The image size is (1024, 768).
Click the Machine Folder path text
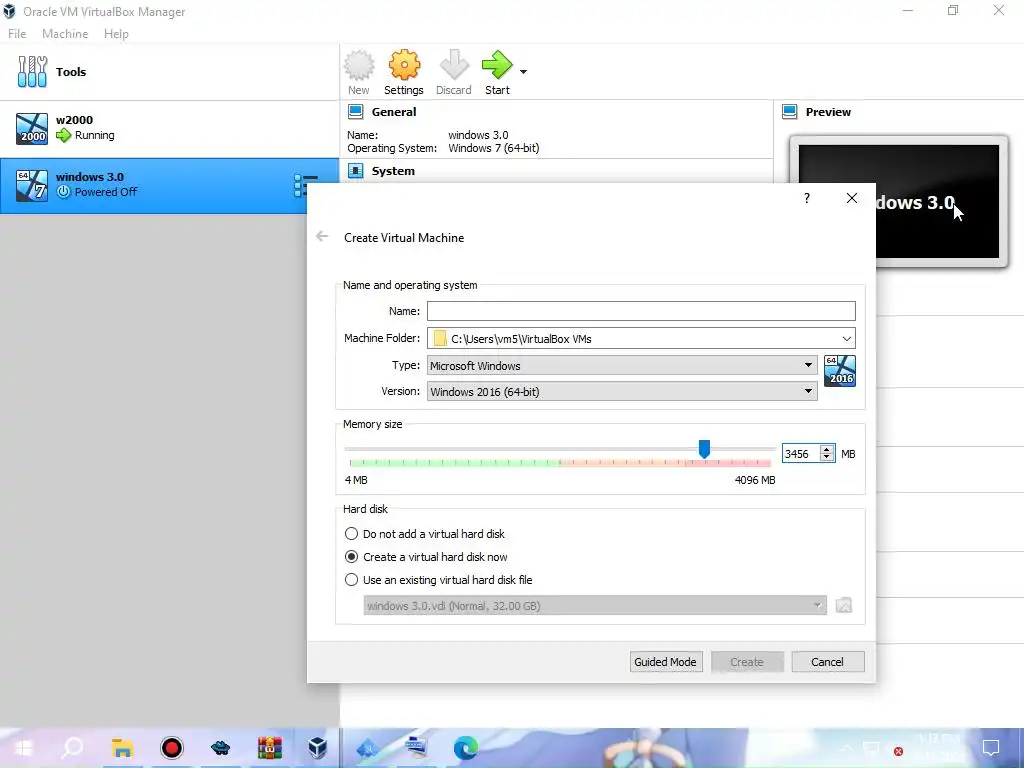point(521,339)
